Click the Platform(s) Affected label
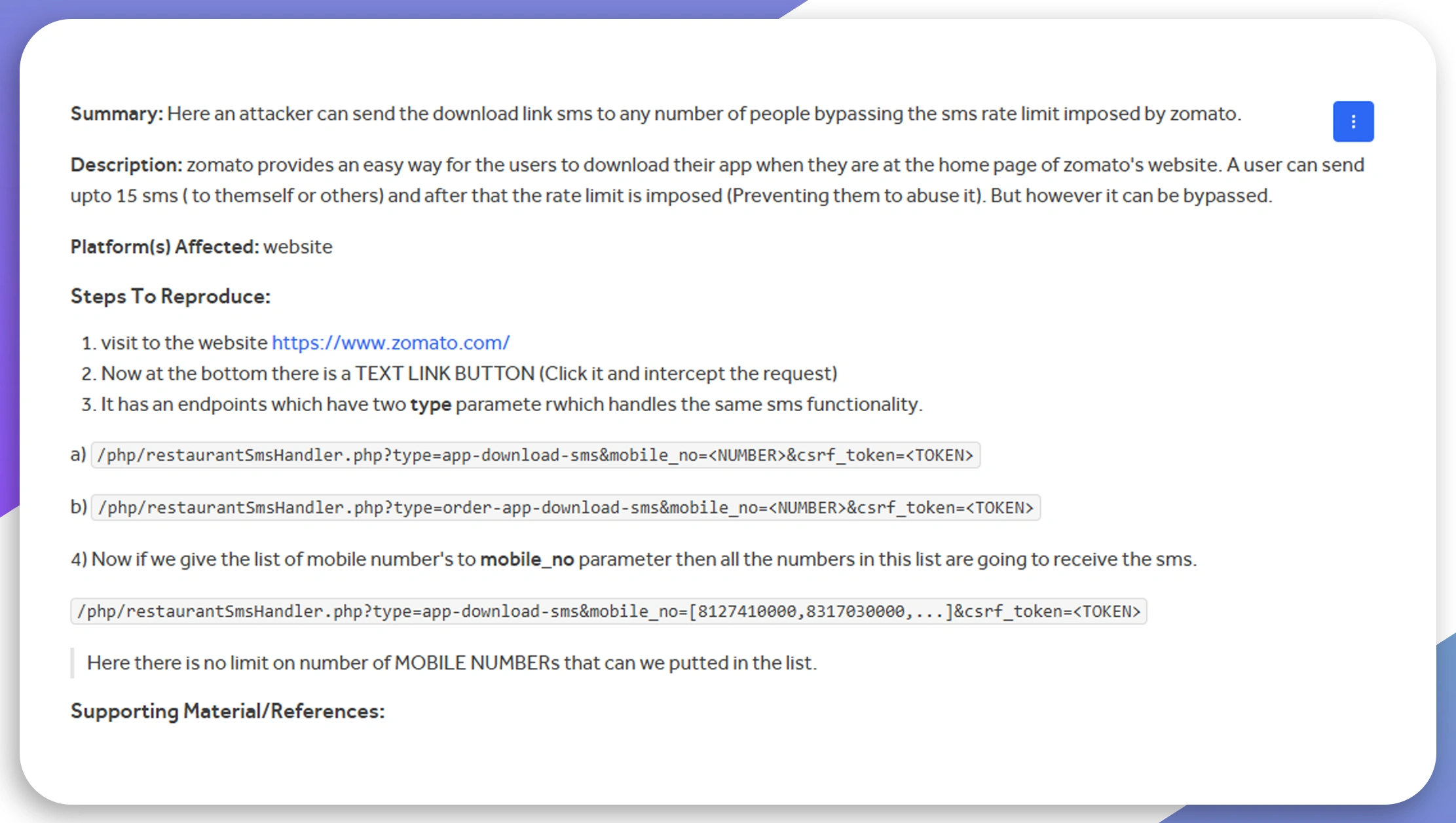1456x823 pixels. pos(165,247)
